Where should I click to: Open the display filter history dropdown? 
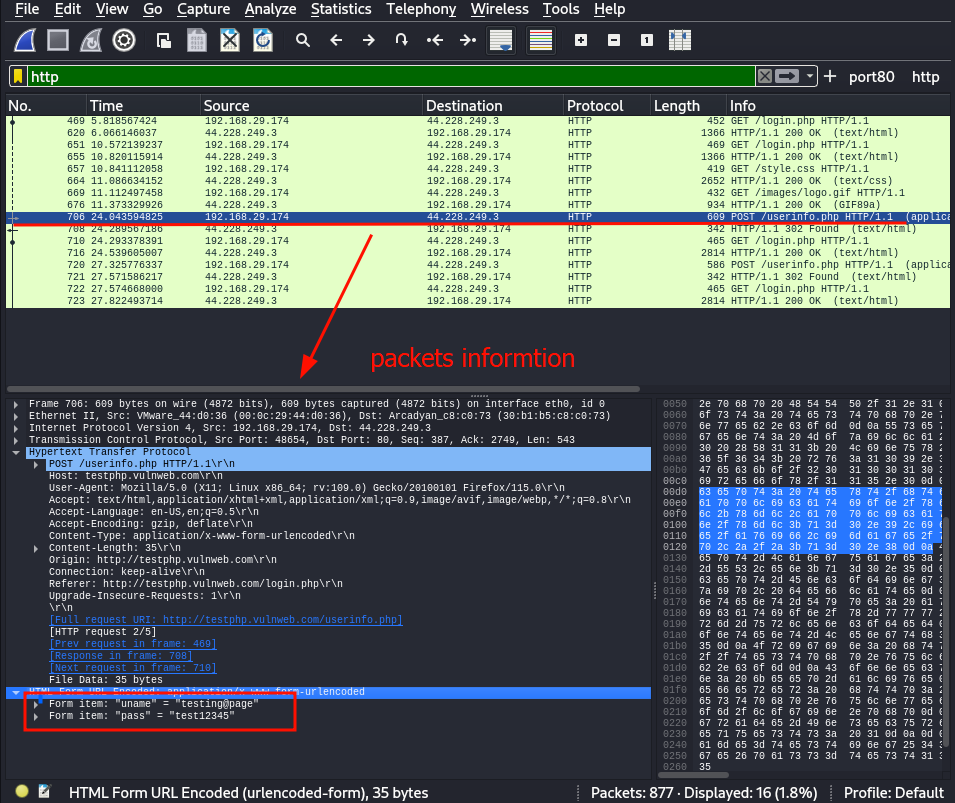pyautogui.click(x=809, y=77)
